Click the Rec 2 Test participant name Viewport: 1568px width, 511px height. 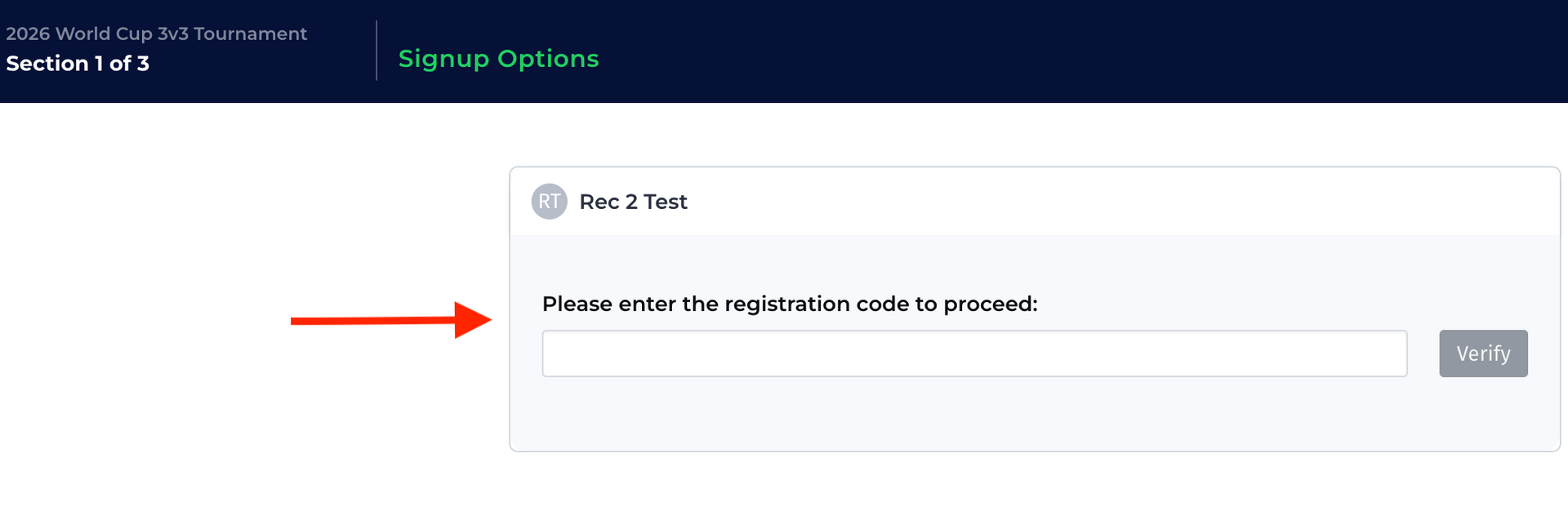633,202
